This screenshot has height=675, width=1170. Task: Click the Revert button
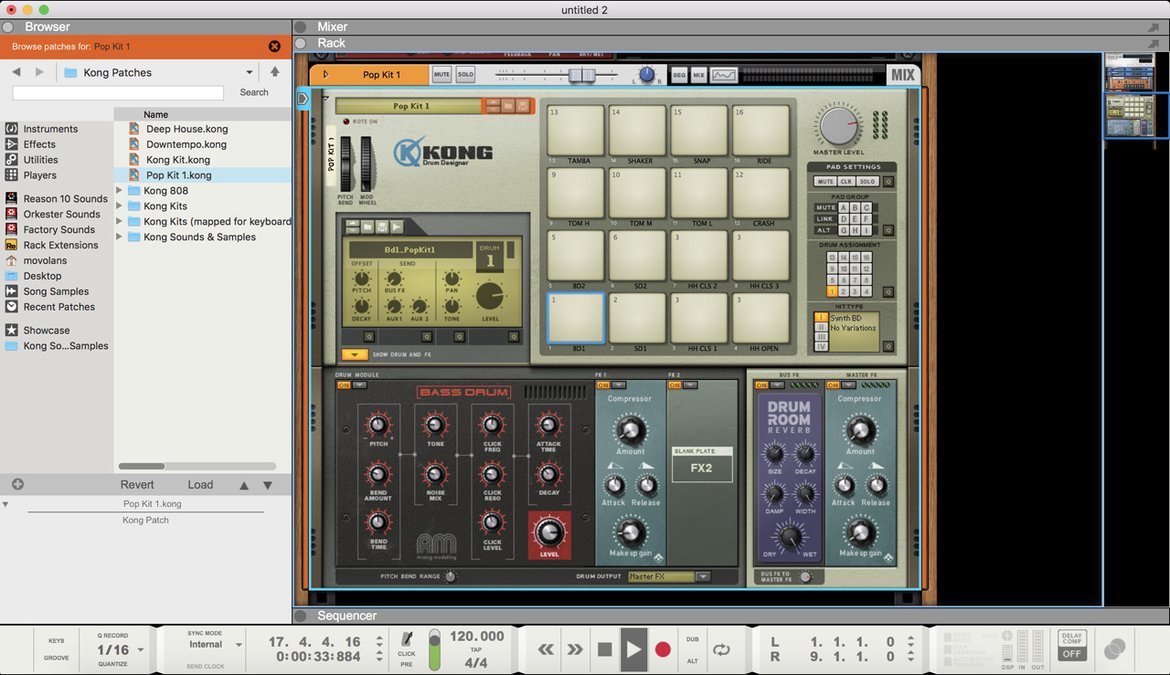pyautogui.click(x=137, y=485)
